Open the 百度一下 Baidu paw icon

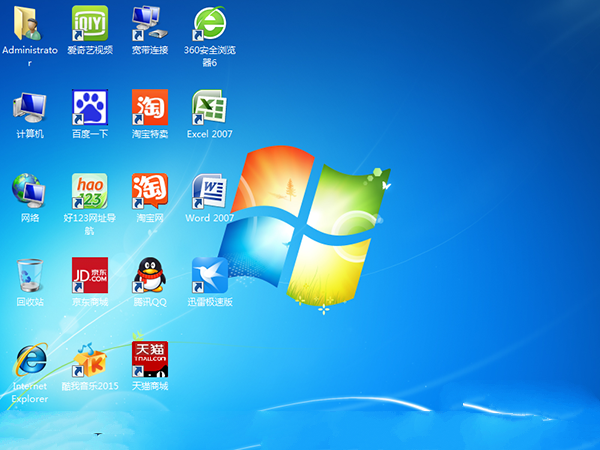pos(90,107)
